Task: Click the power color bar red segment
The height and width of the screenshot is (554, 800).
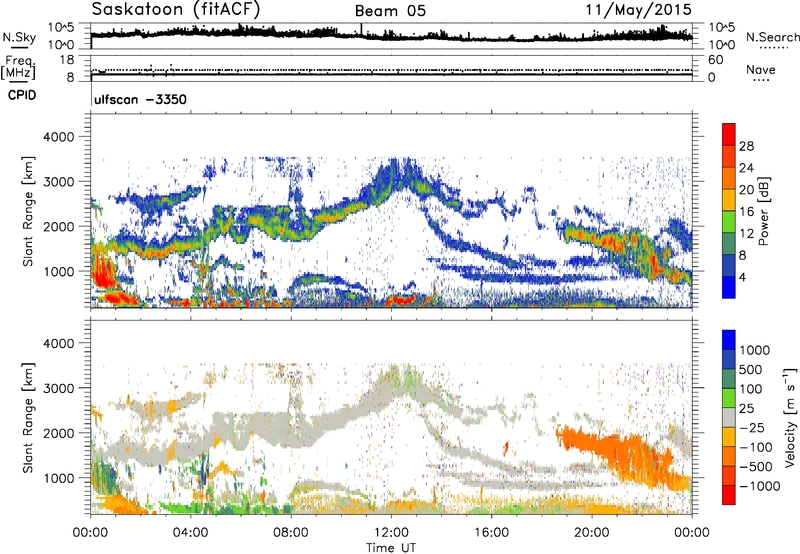Action: pos(729,134)
